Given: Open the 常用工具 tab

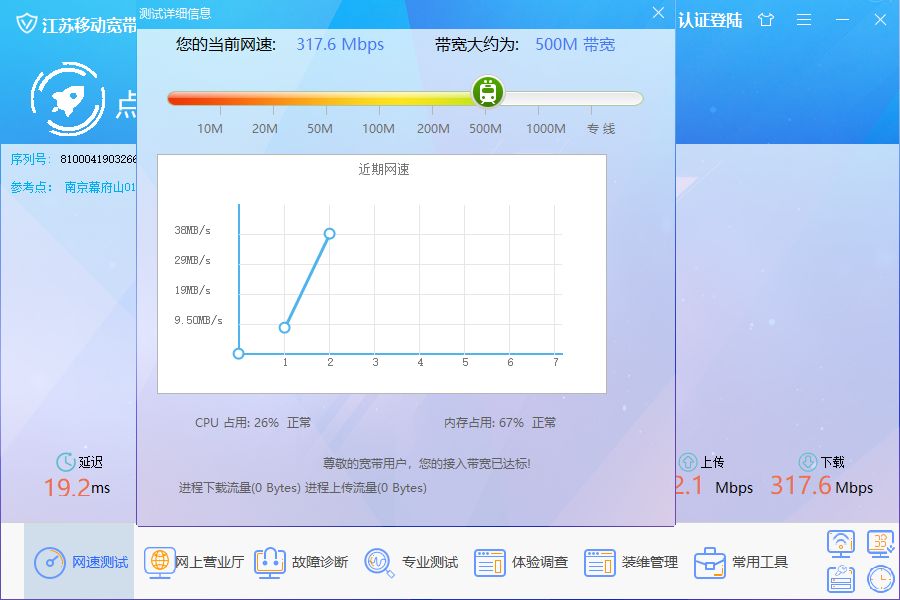Looking at the screenshot, I should pos(741,562).
